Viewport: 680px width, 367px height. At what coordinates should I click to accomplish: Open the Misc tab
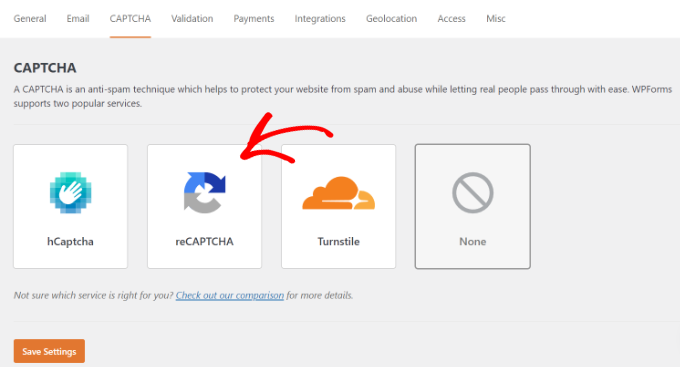496,19
